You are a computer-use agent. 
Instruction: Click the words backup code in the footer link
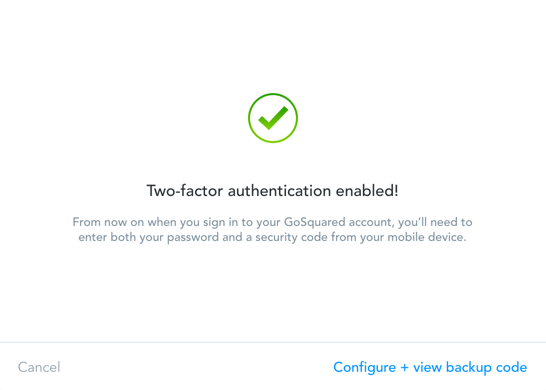coord(486,367)
